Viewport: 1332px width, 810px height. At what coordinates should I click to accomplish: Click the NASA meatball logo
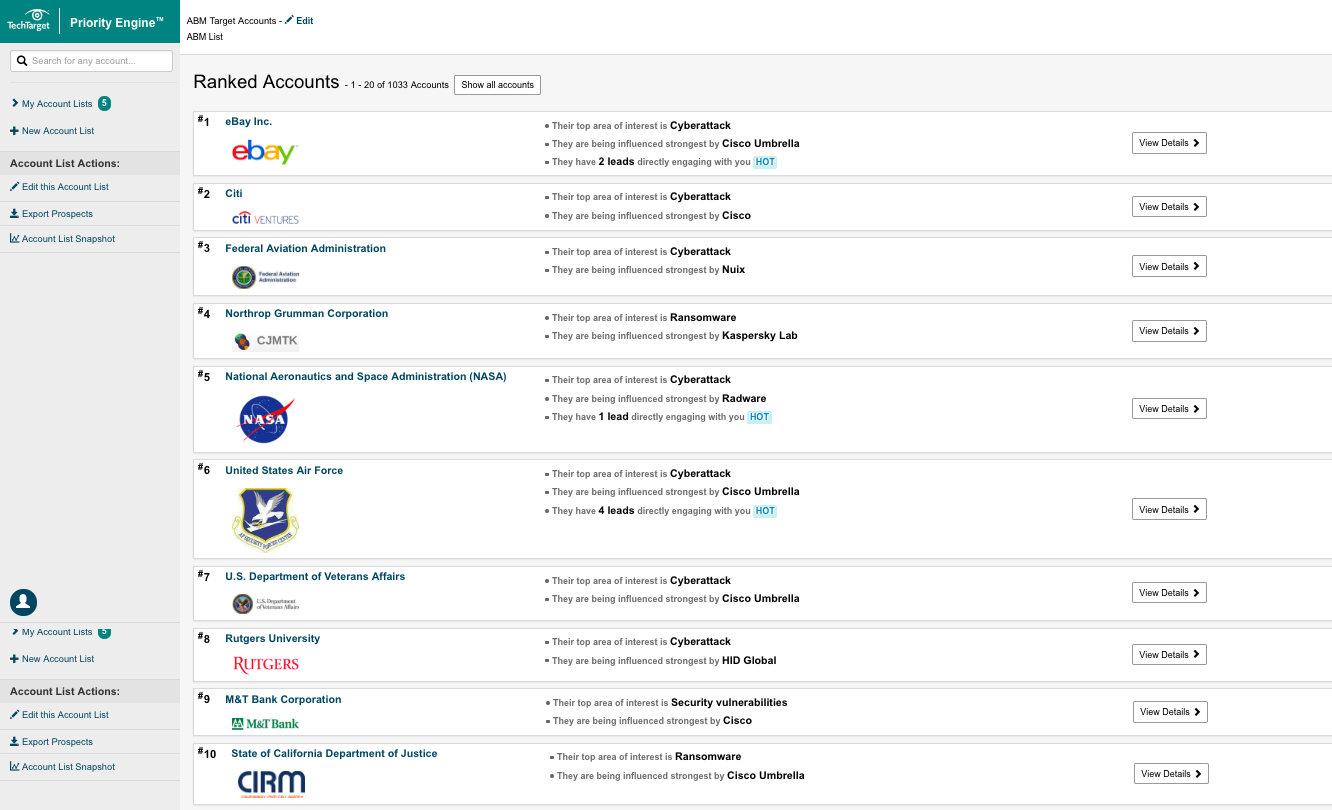coord(266,420)
